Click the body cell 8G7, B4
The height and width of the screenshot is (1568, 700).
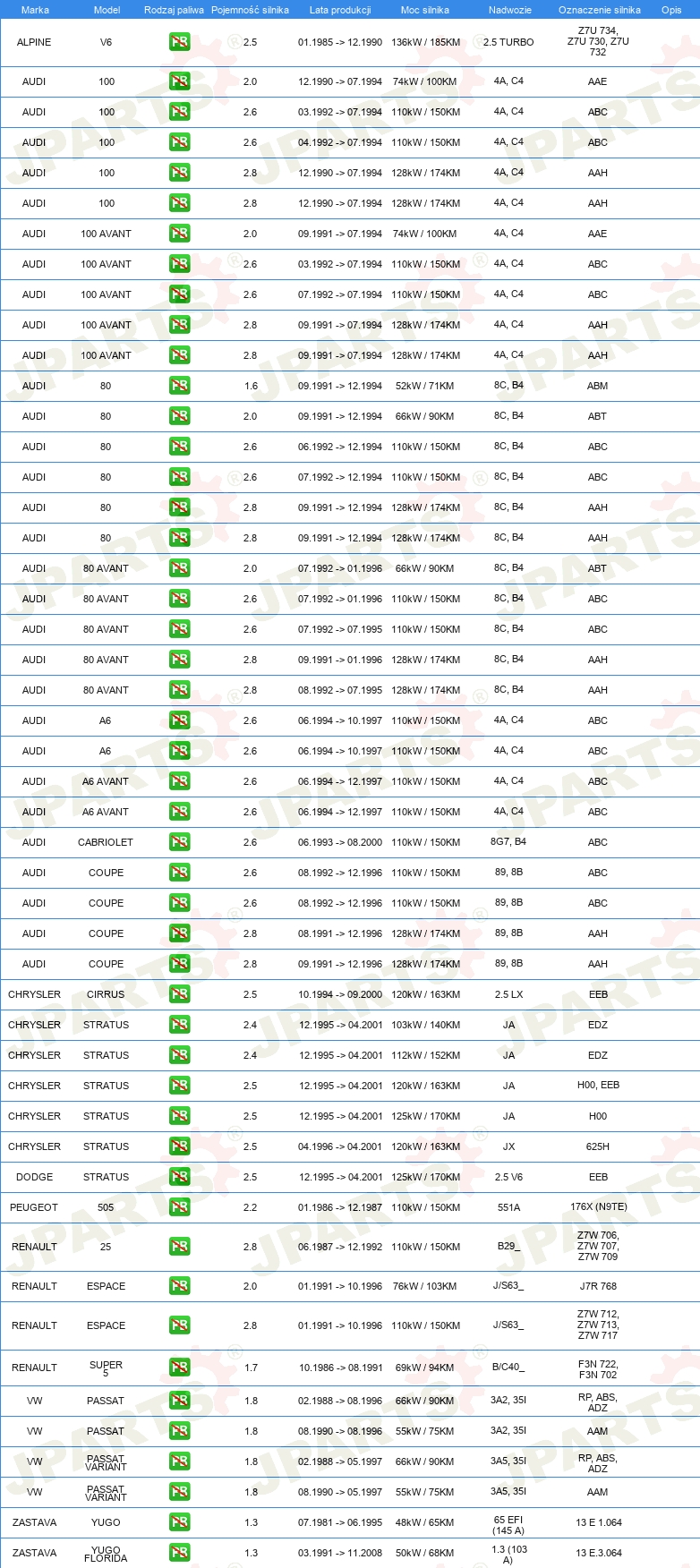(508, 842)
